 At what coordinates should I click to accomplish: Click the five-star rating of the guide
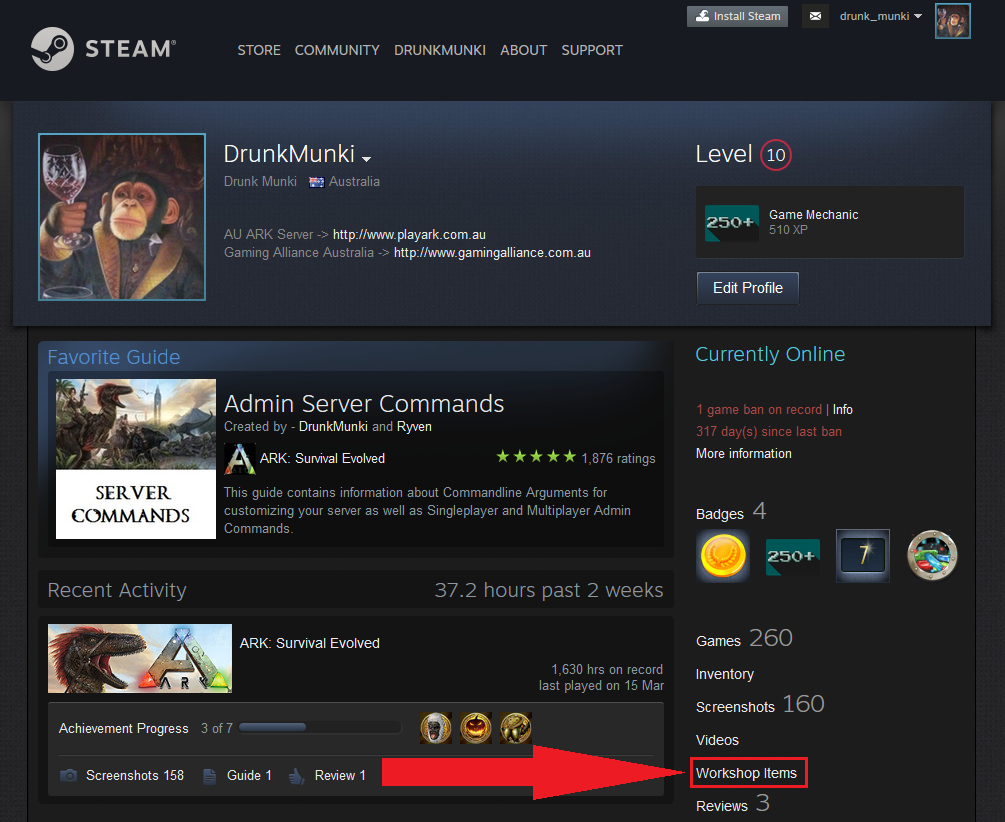click(x=536, y=457)
